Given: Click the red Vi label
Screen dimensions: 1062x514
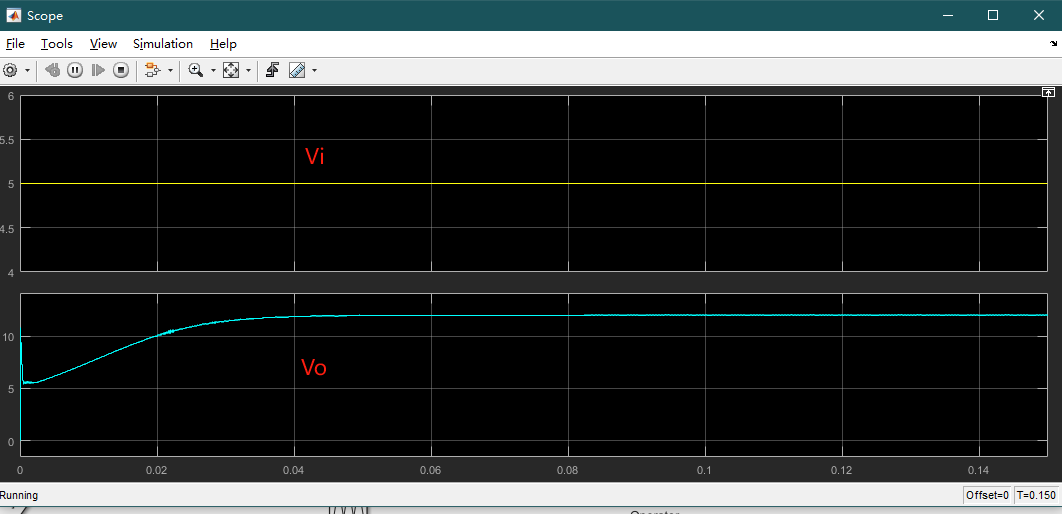Looking at the screenshot, I should pos(314,156).
